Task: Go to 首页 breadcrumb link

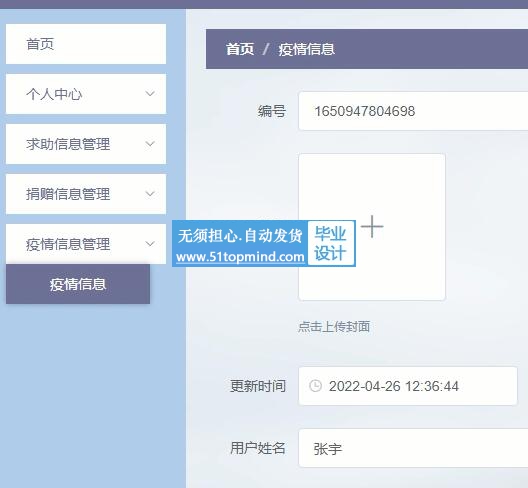Action: (x=240, y=49)
